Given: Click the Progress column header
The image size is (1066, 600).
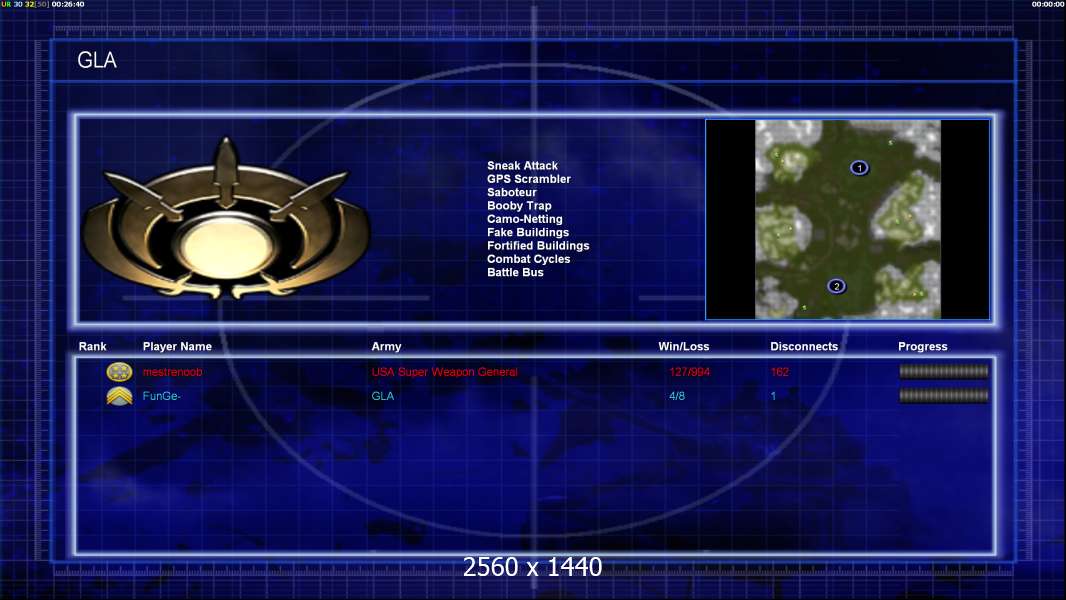Looking at the screenshot, I should click(923, 347).
